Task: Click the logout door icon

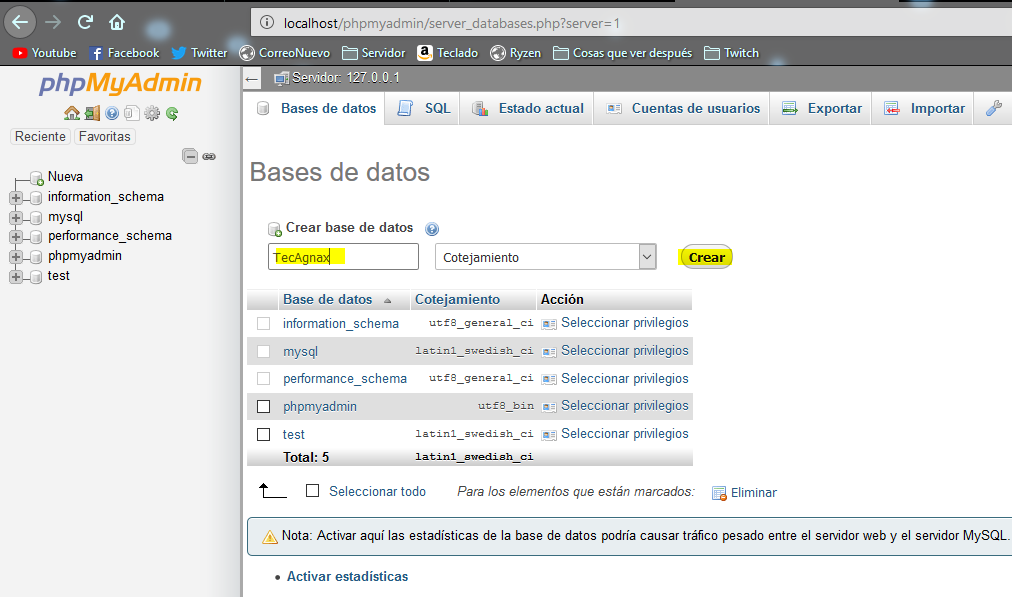Action: click(x=92, y=113)
